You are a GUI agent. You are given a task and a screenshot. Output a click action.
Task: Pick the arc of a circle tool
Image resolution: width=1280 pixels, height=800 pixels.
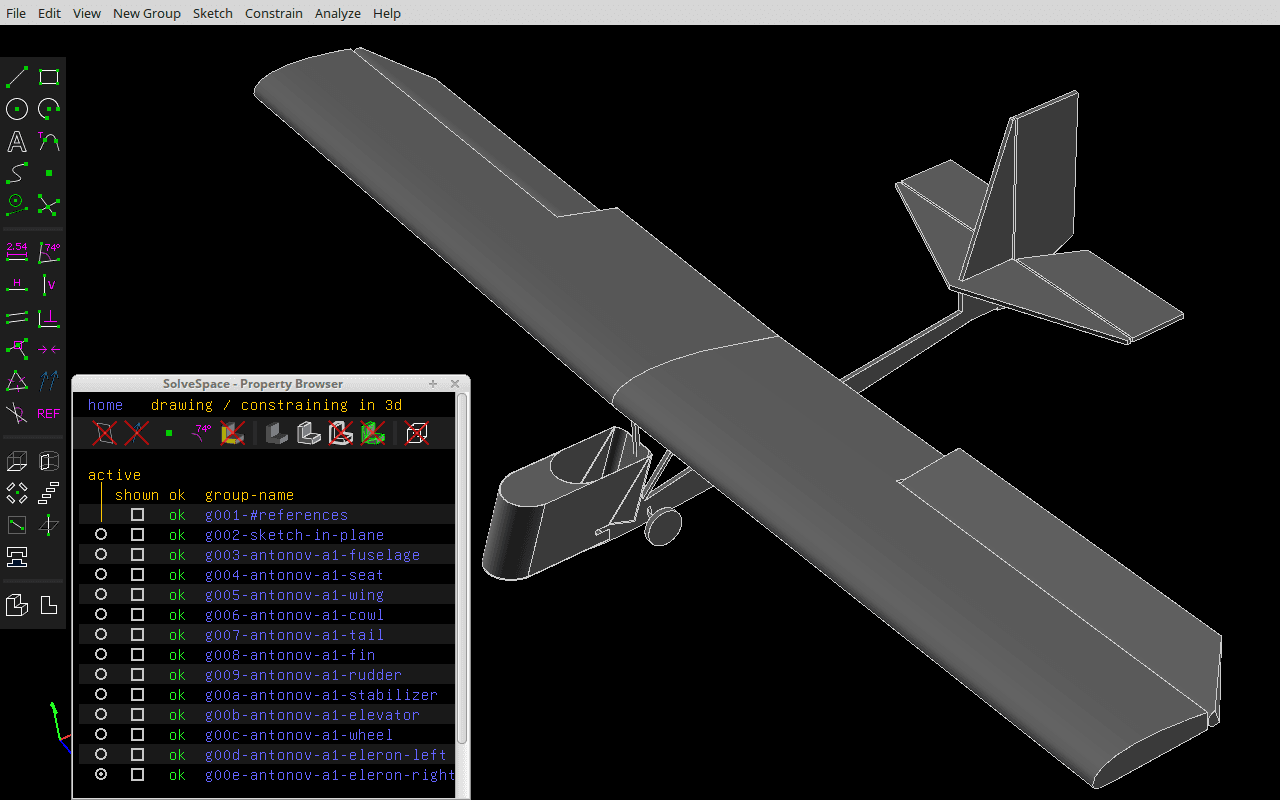click(49, 109)
